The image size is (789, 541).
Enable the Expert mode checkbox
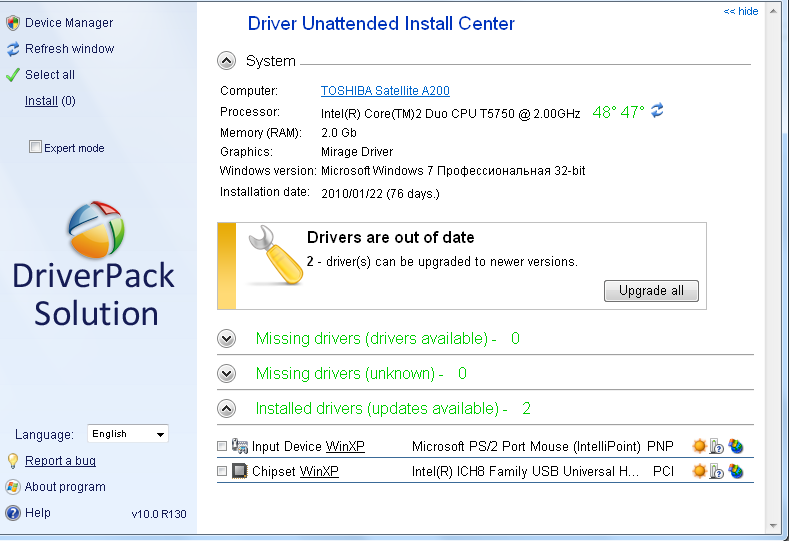pyautogui.click(x=35, y=147)
